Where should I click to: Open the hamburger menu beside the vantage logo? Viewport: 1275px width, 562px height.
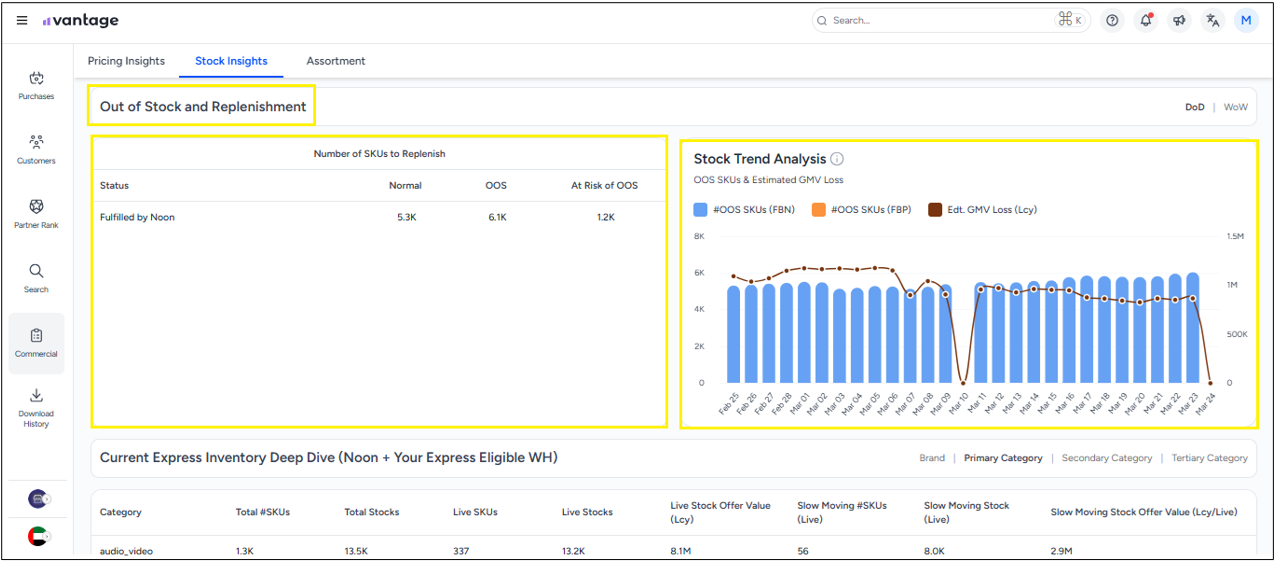click(x=22, y=21)
